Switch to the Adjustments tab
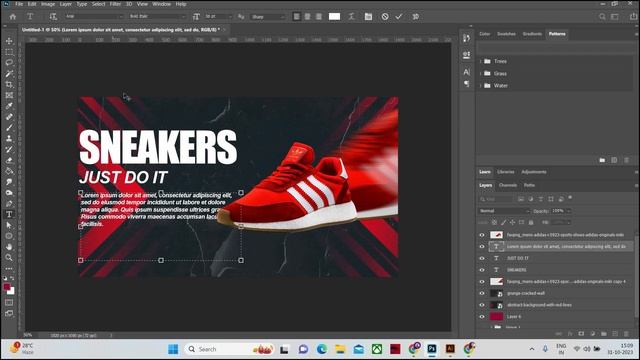 (534, 172)
